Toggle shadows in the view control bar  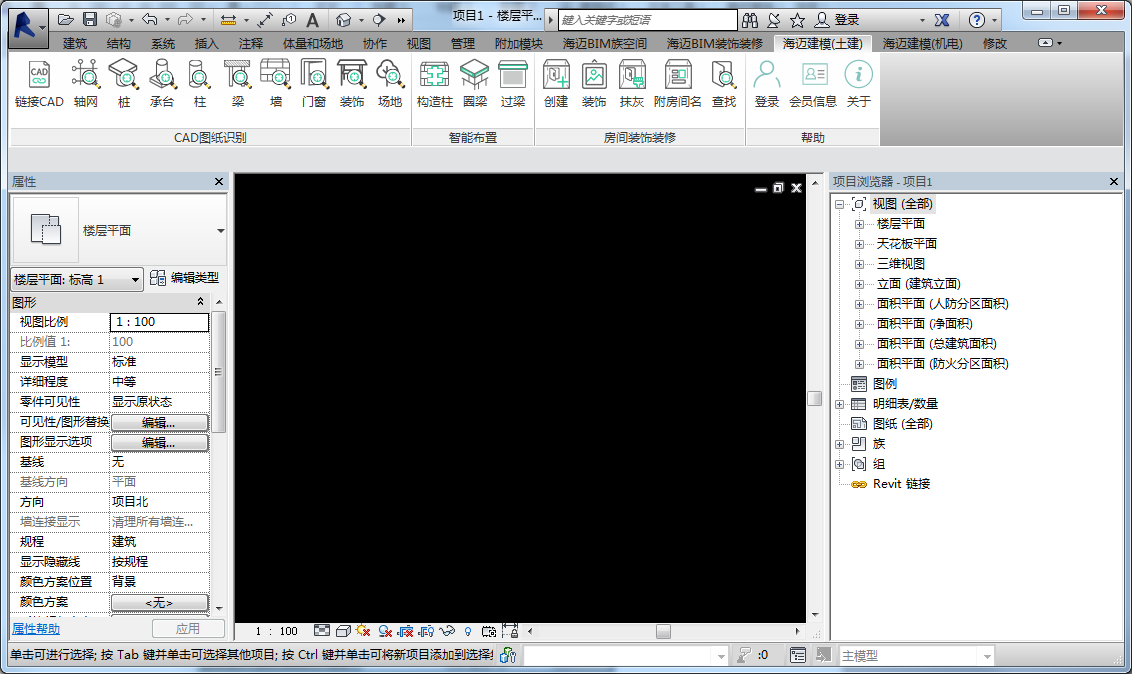pos(385,631)
